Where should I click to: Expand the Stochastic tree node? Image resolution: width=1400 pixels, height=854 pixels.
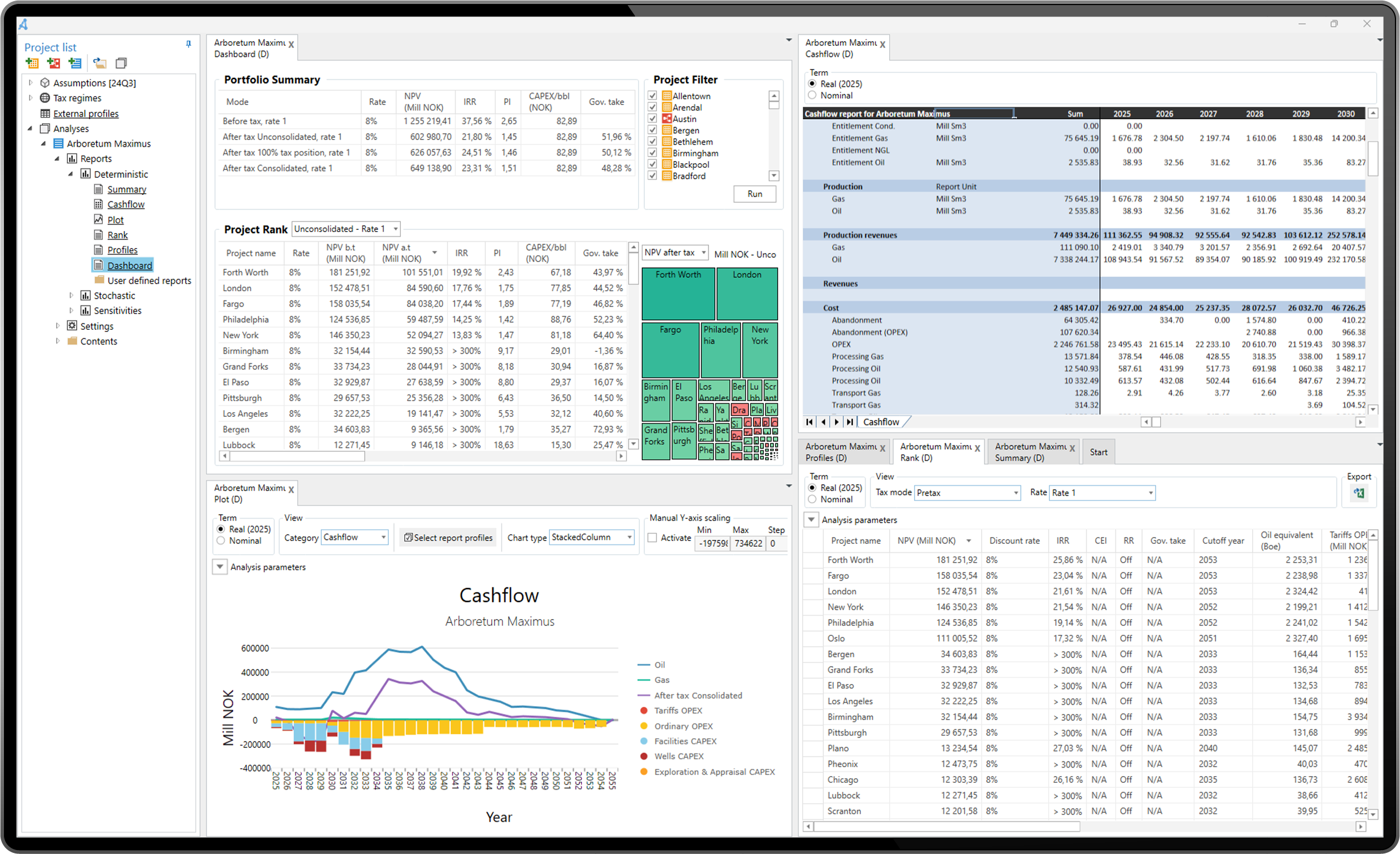point(72,295)
